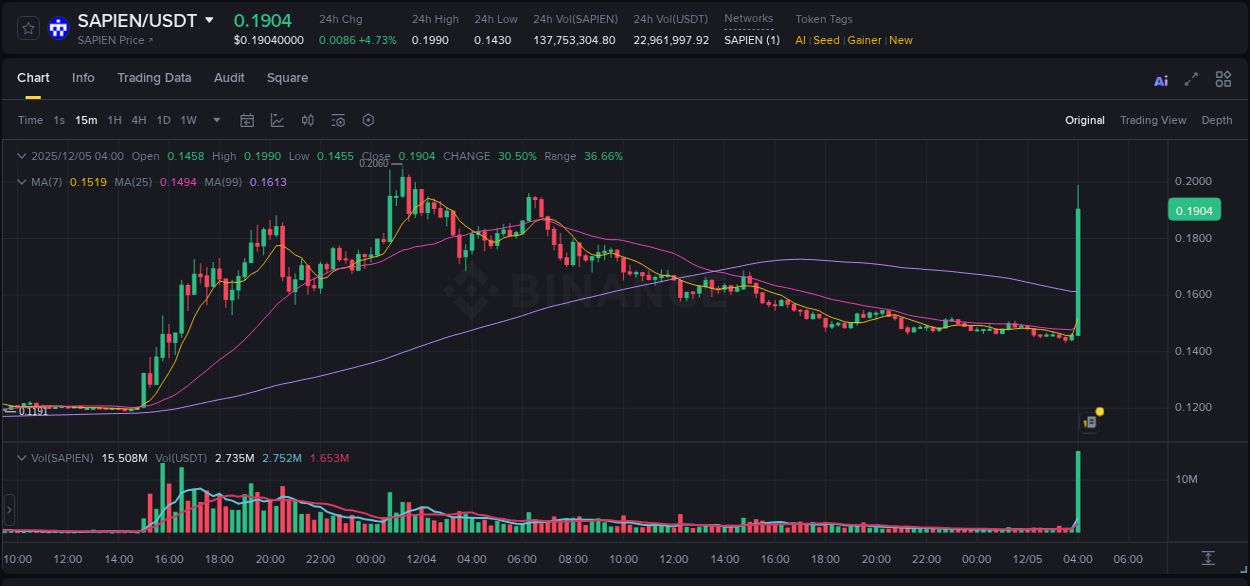Select the line chart style icon
Image resolution: width=1250 pixels, height=586 pixels.
[277, 120]
